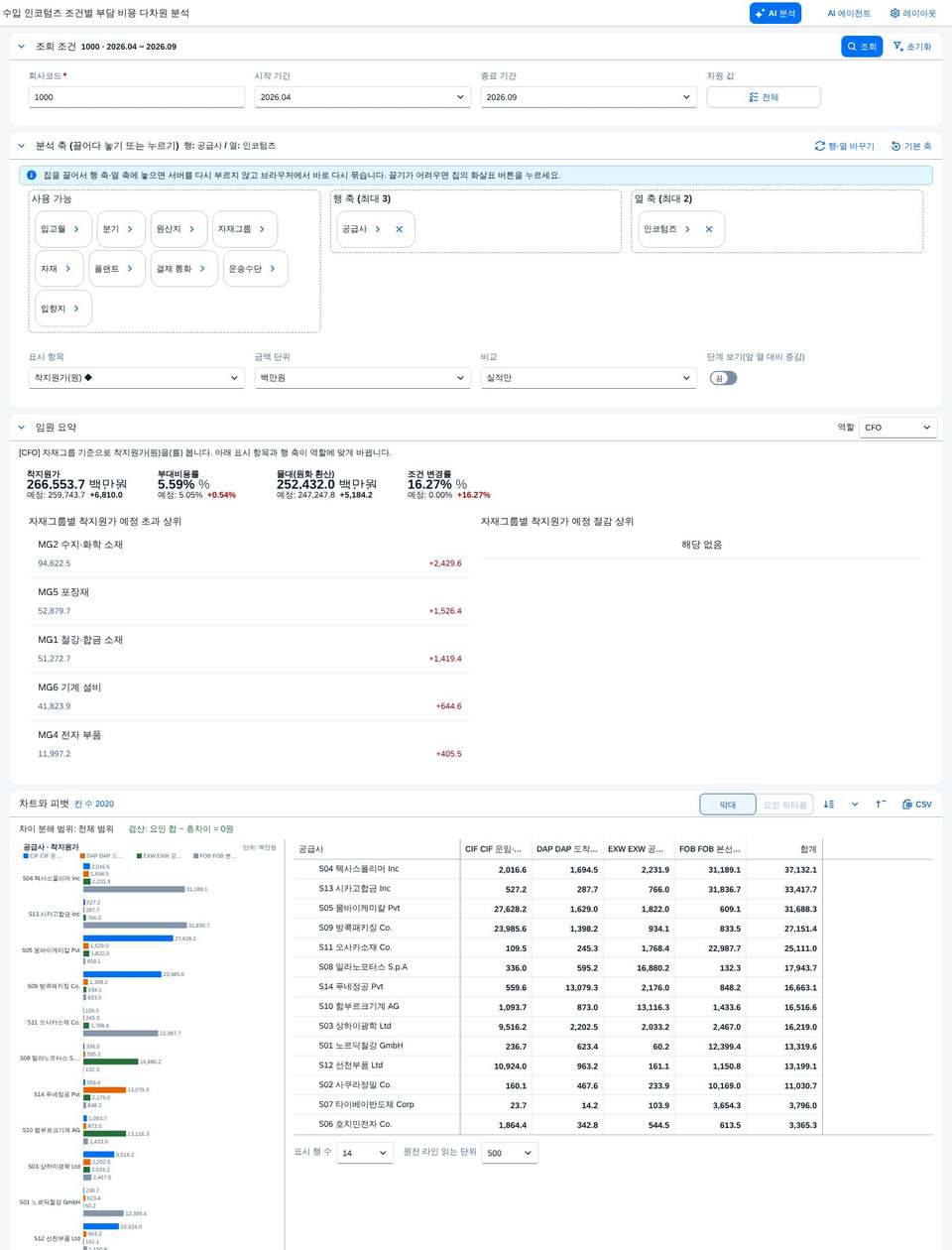Click the arrow on the 플랜트 chip

(x=130, y=269)
